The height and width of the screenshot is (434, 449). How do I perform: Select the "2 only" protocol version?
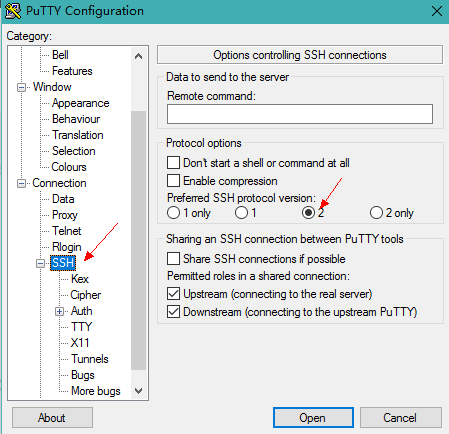point(376,213)
